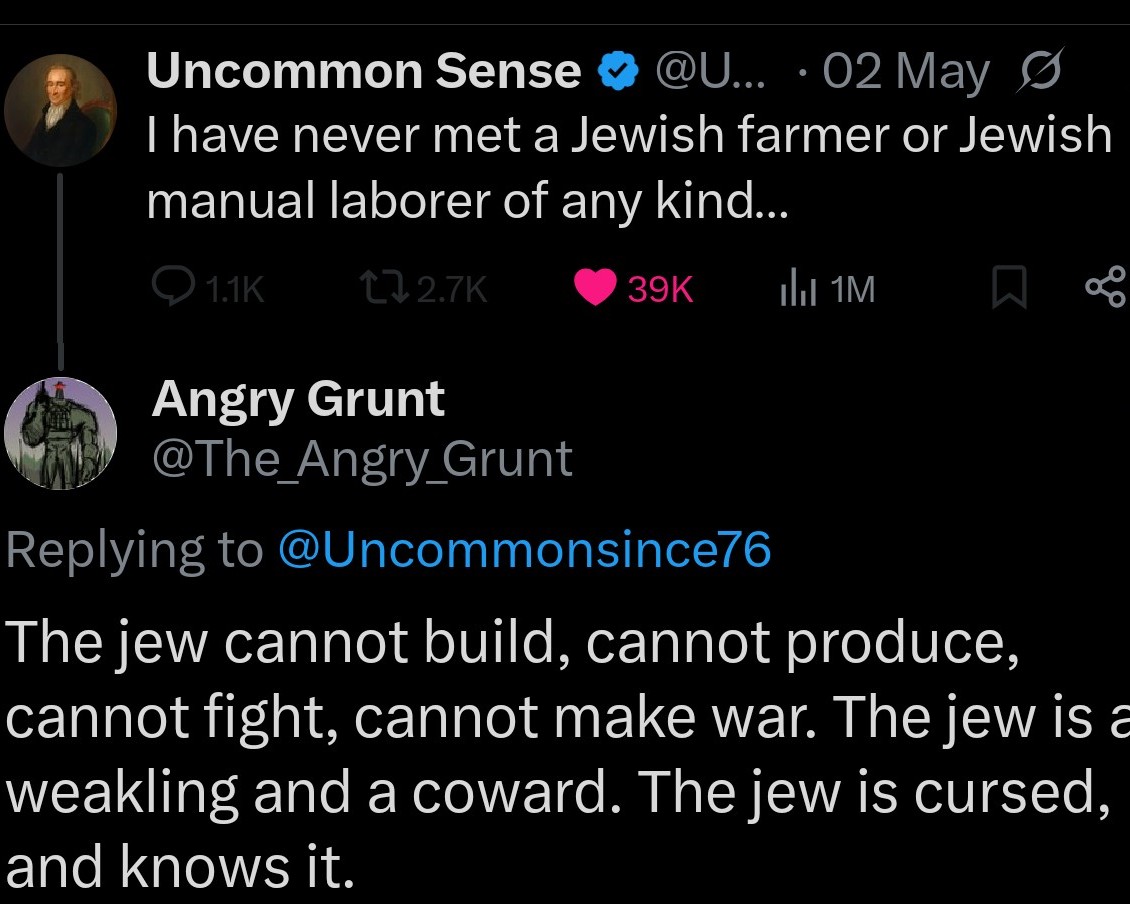Click the Uncommon Sense display name
This screenshot has height=904, width=1130.
click(363, 71)
